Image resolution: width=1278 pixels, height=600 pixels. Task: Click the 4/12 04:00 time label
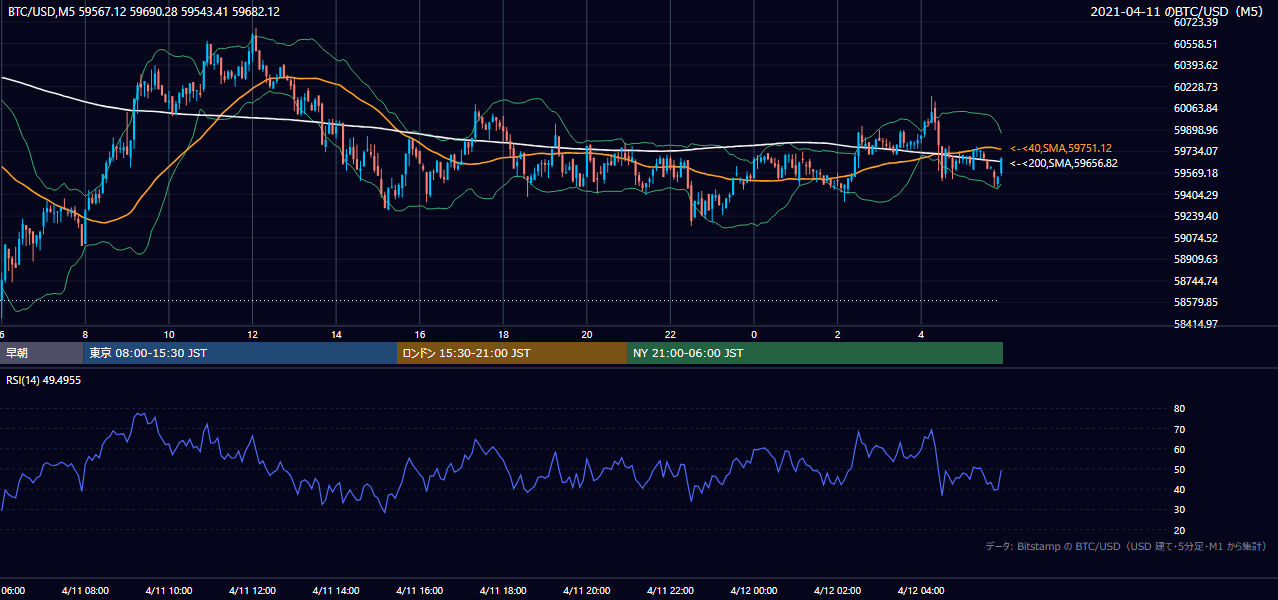(921, 591)
